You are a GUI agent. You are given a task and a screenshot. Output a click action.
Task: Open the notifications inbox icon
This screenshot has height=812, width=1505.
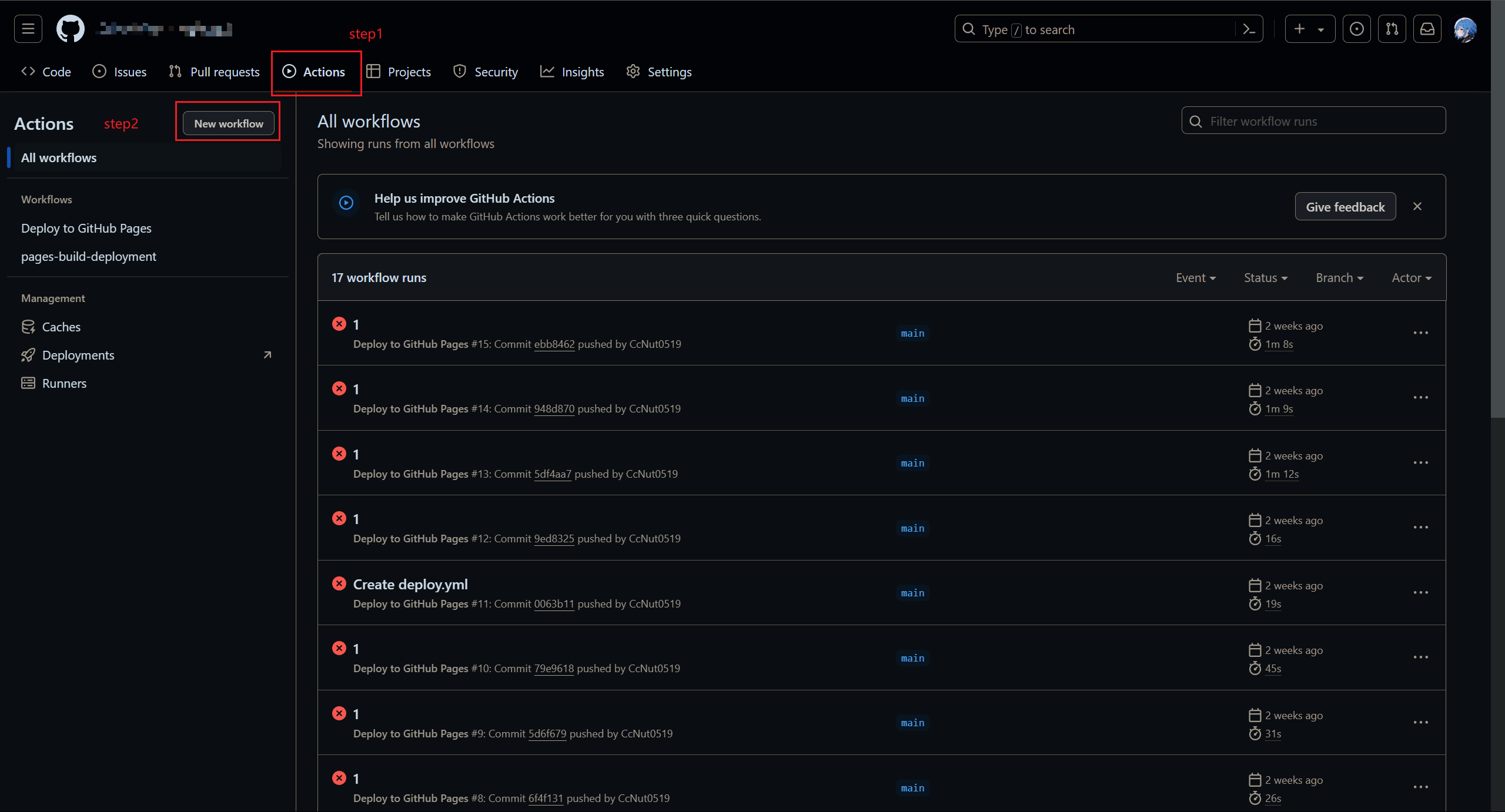(1427, 29)
